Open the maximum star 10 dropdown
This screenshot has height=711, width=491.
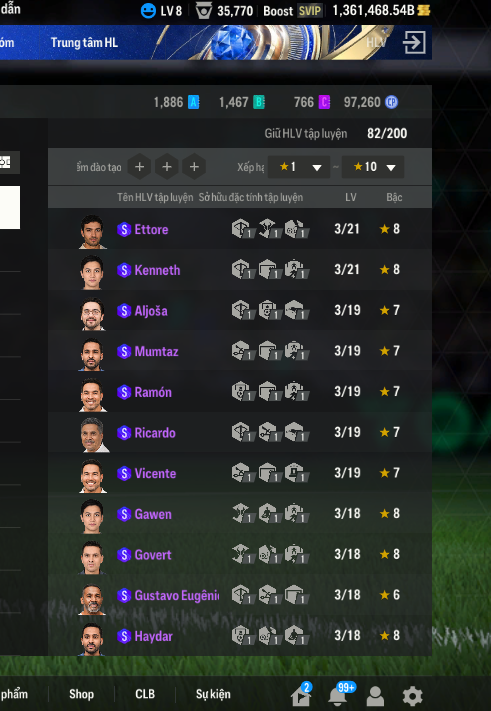point(373,167)
